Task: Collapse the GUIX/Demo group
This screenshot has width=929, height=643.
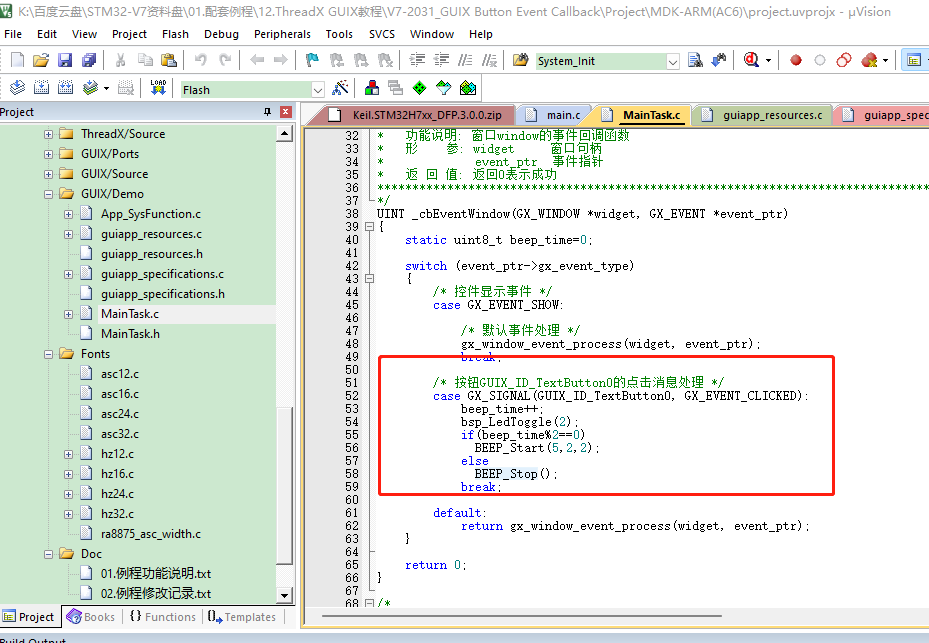Action: click(49, 194)
